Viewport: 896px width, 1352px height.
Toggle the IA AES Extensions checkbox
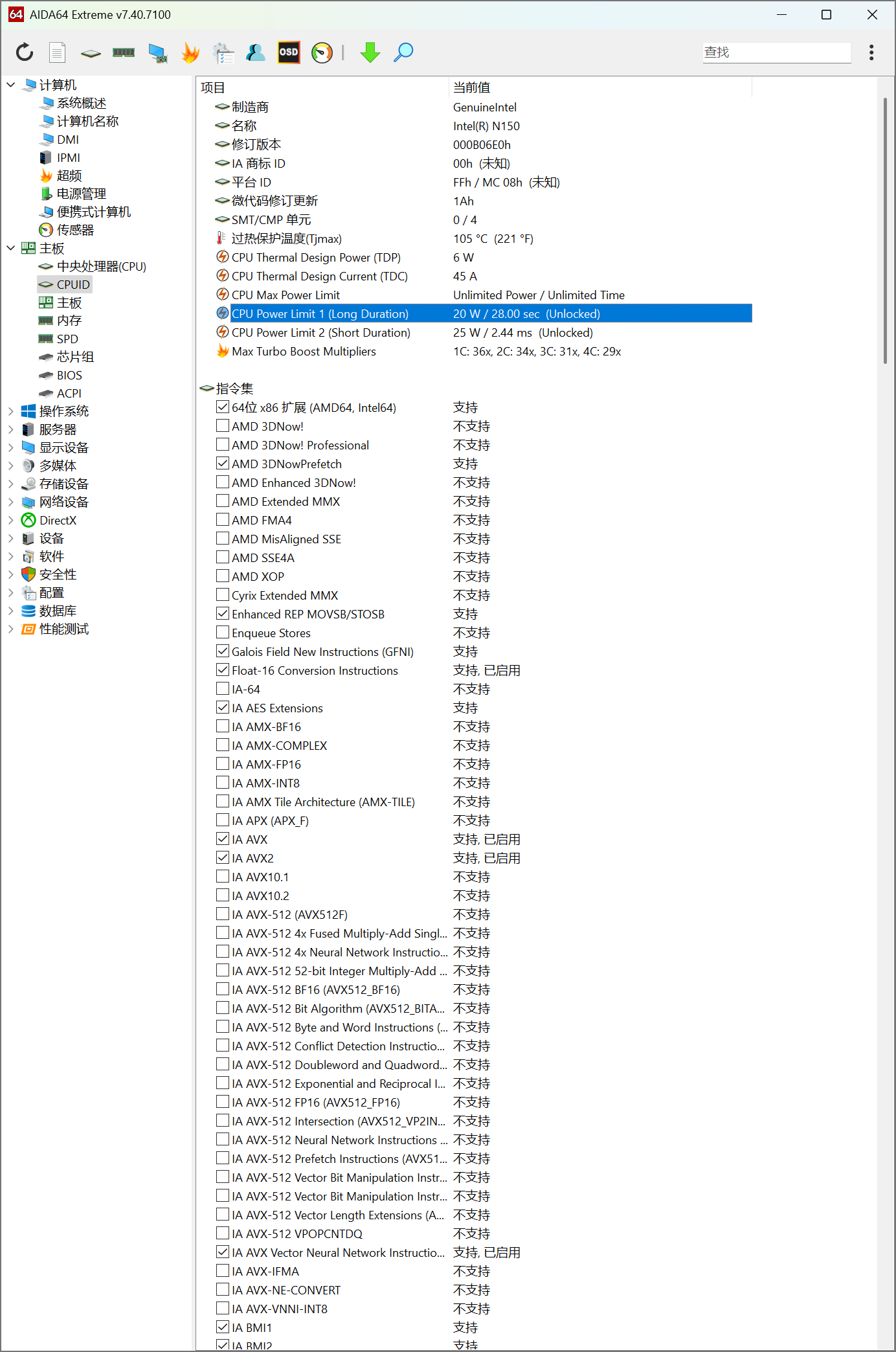pyautogui.click(x=223, y=708)
